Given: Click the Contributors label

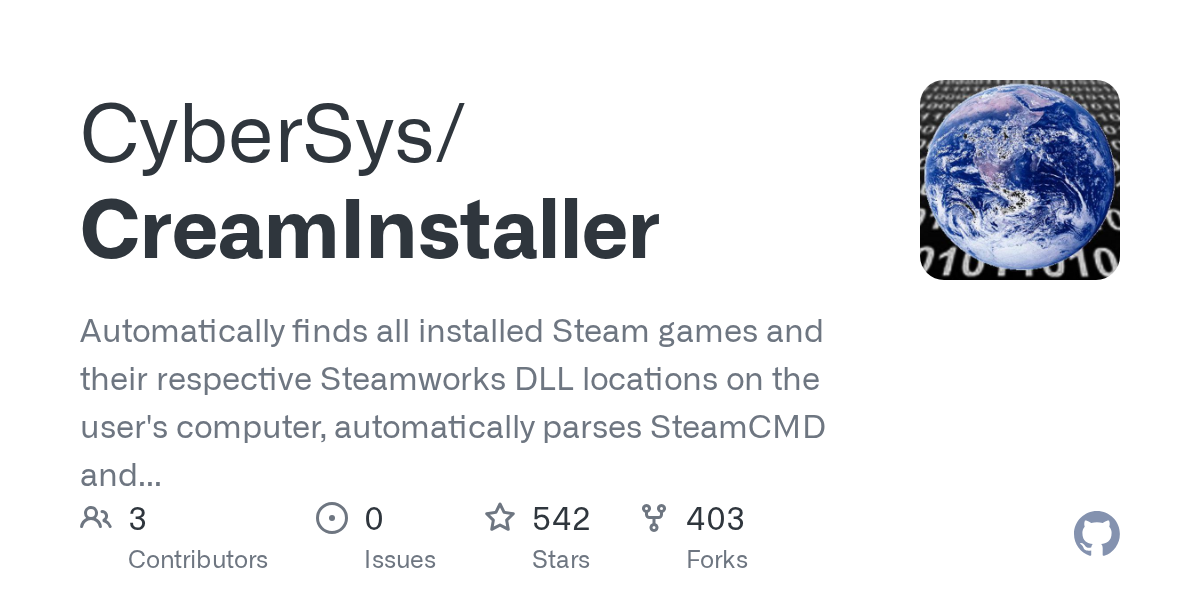Looking at the screenshot, I should tap(198, 560).
